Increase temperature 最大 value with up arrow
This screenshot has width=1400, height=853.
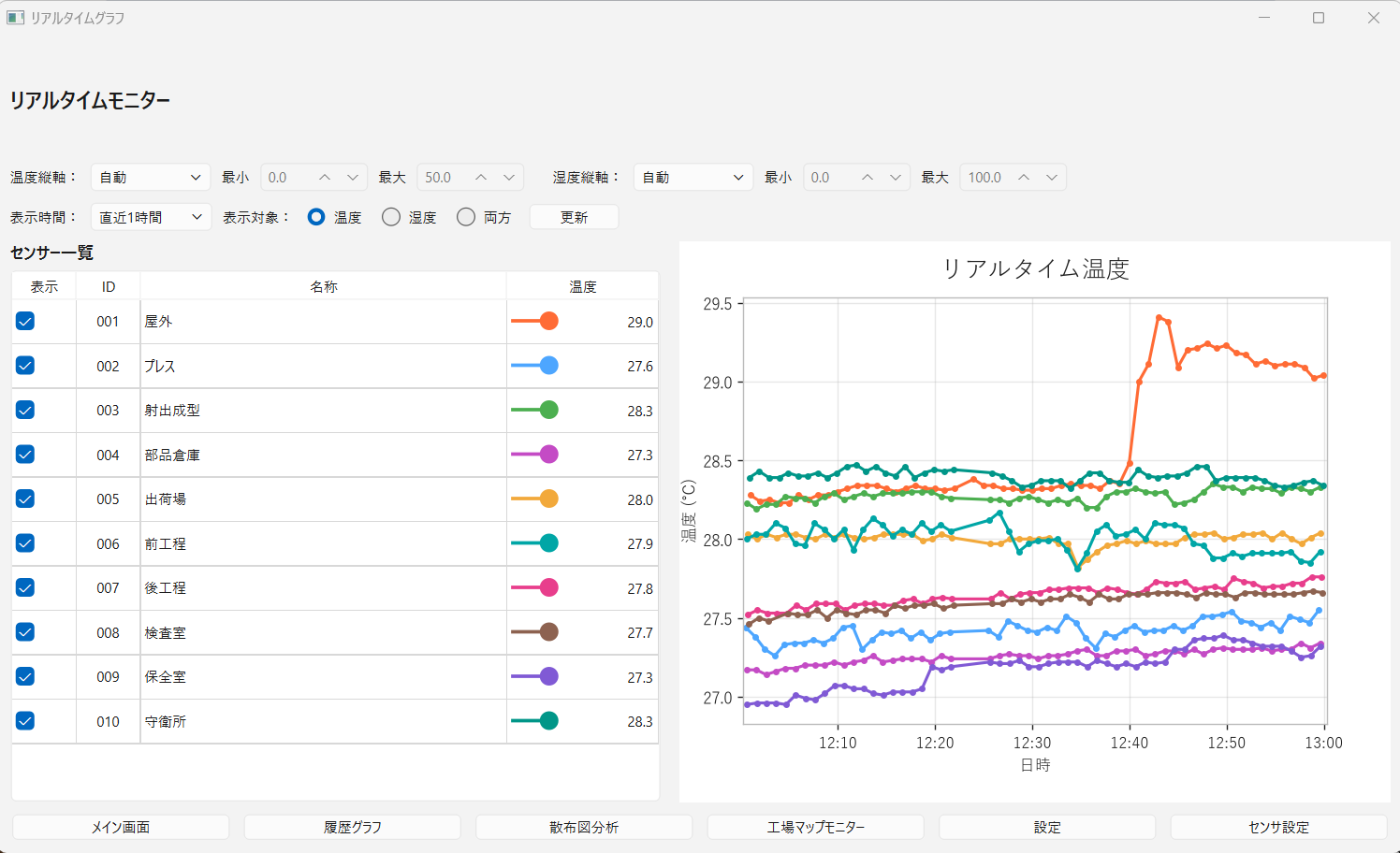(481, 177)
